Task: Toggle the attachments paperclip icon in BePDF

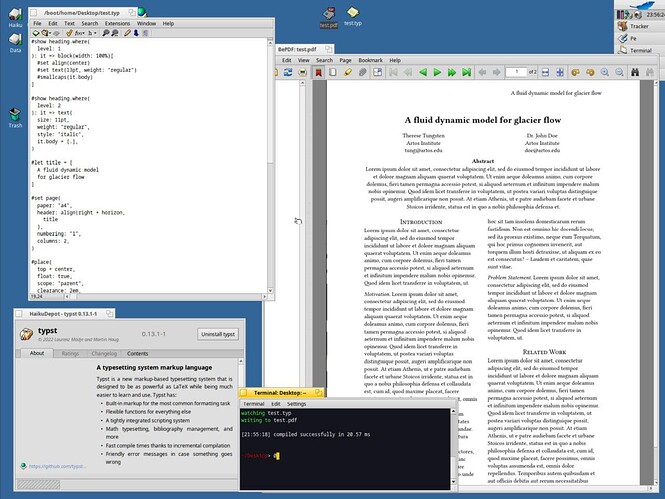Action: 363,72
